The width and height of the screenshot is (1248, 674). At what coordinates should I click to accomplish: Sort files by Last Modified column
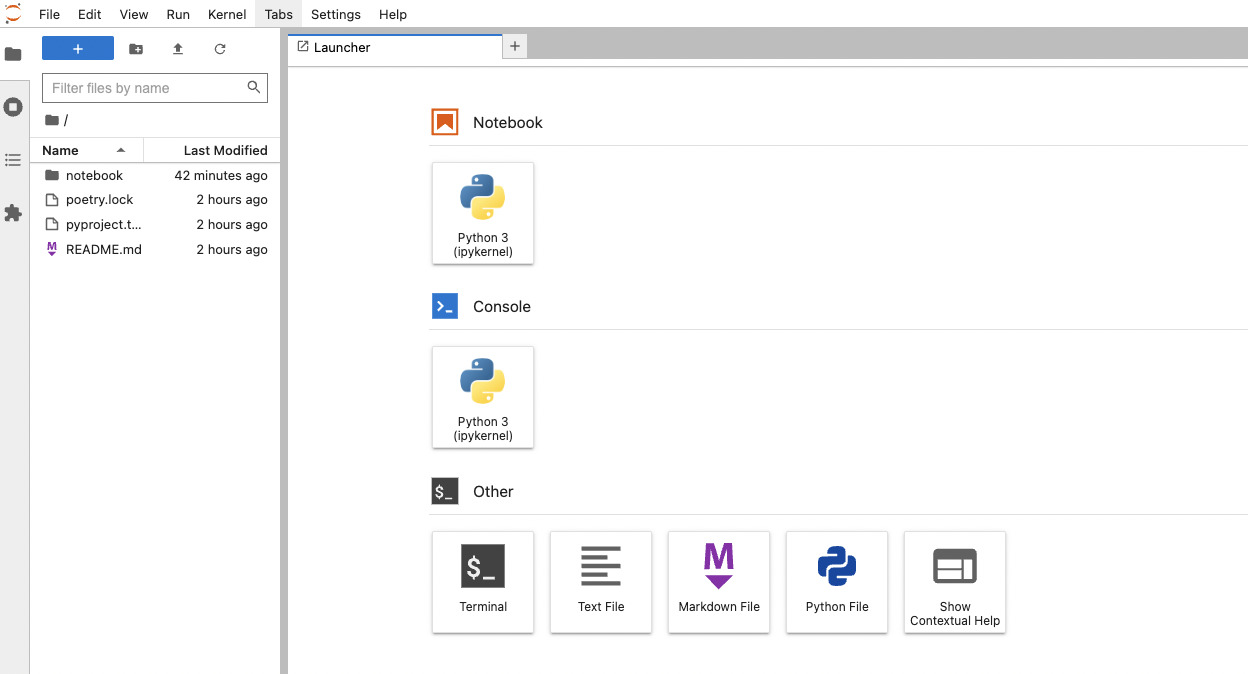pyautogui.click(x=225, y=150)
